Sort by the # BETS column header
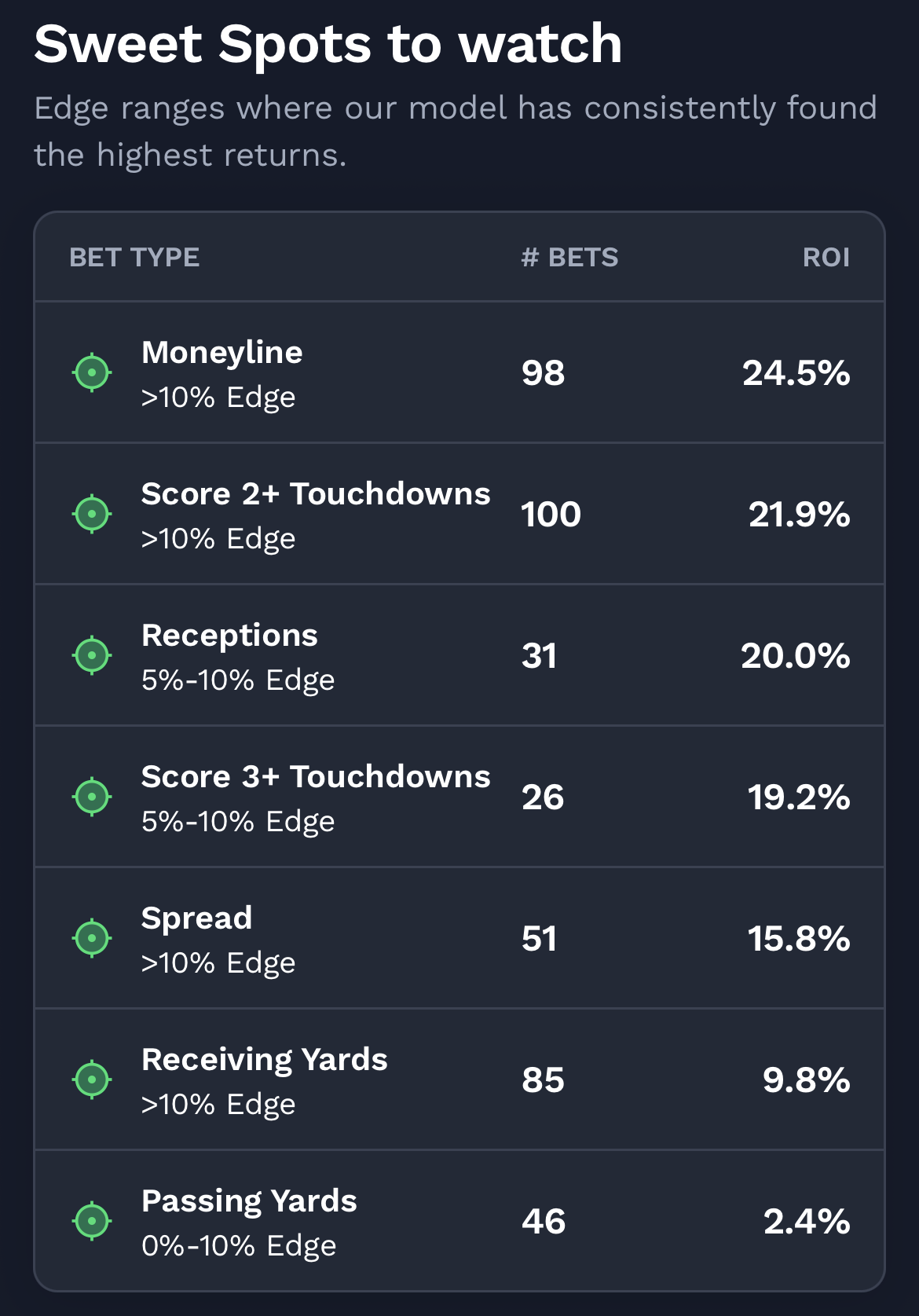The width and height of the screenshot is (919, 1316). 569,257
